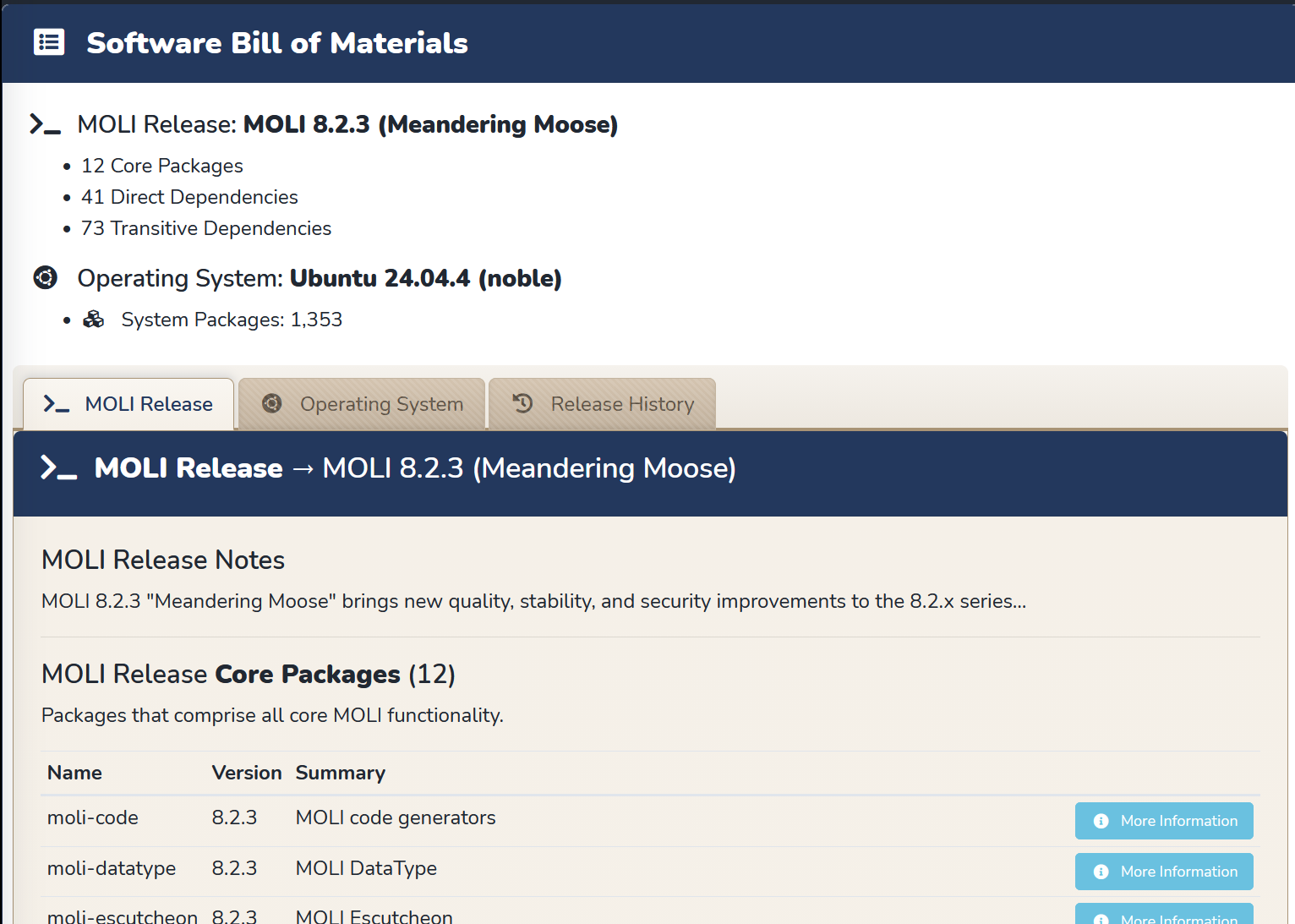Viewport: 1295px width, 924px height.
Task: Click the cubes icon beside System Packages
Action: (x=94, y=320)
